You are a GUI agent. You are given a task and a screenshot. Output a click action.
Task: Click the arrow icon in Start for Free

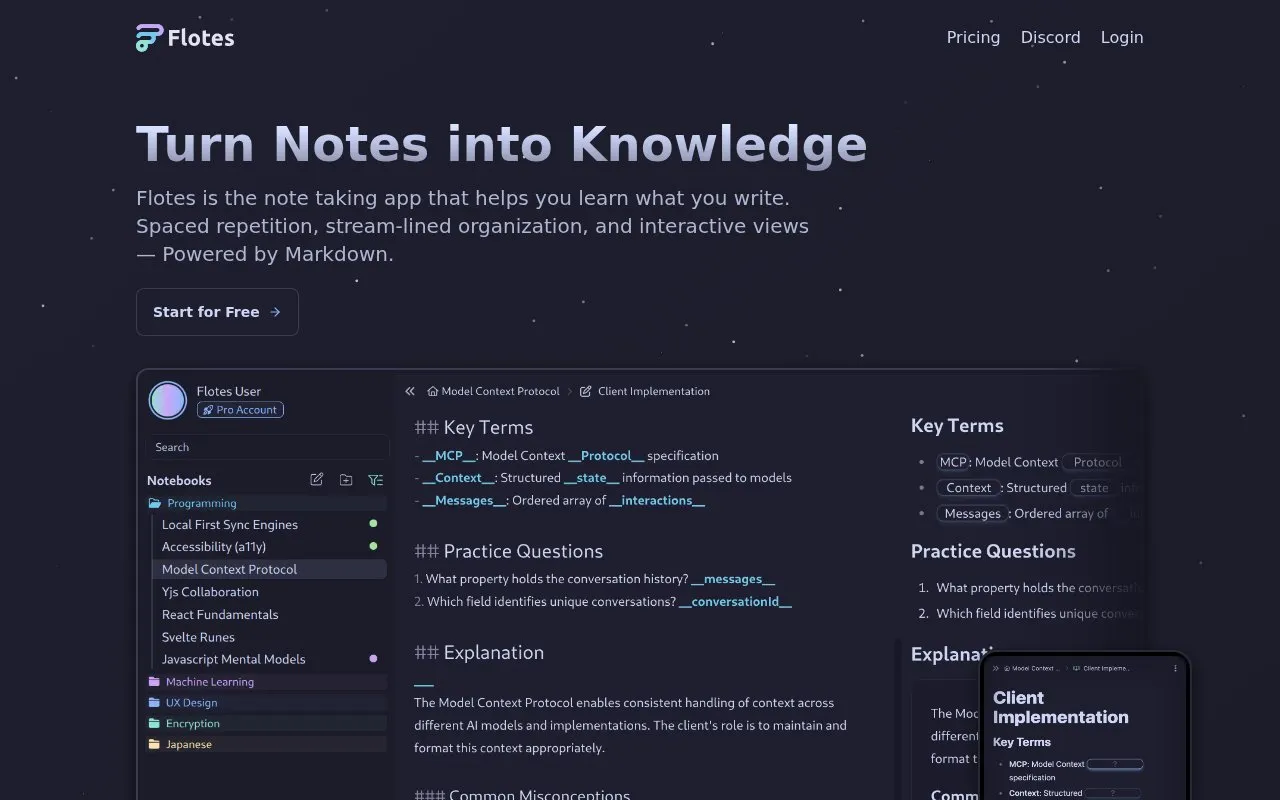(x=275, y=312)
